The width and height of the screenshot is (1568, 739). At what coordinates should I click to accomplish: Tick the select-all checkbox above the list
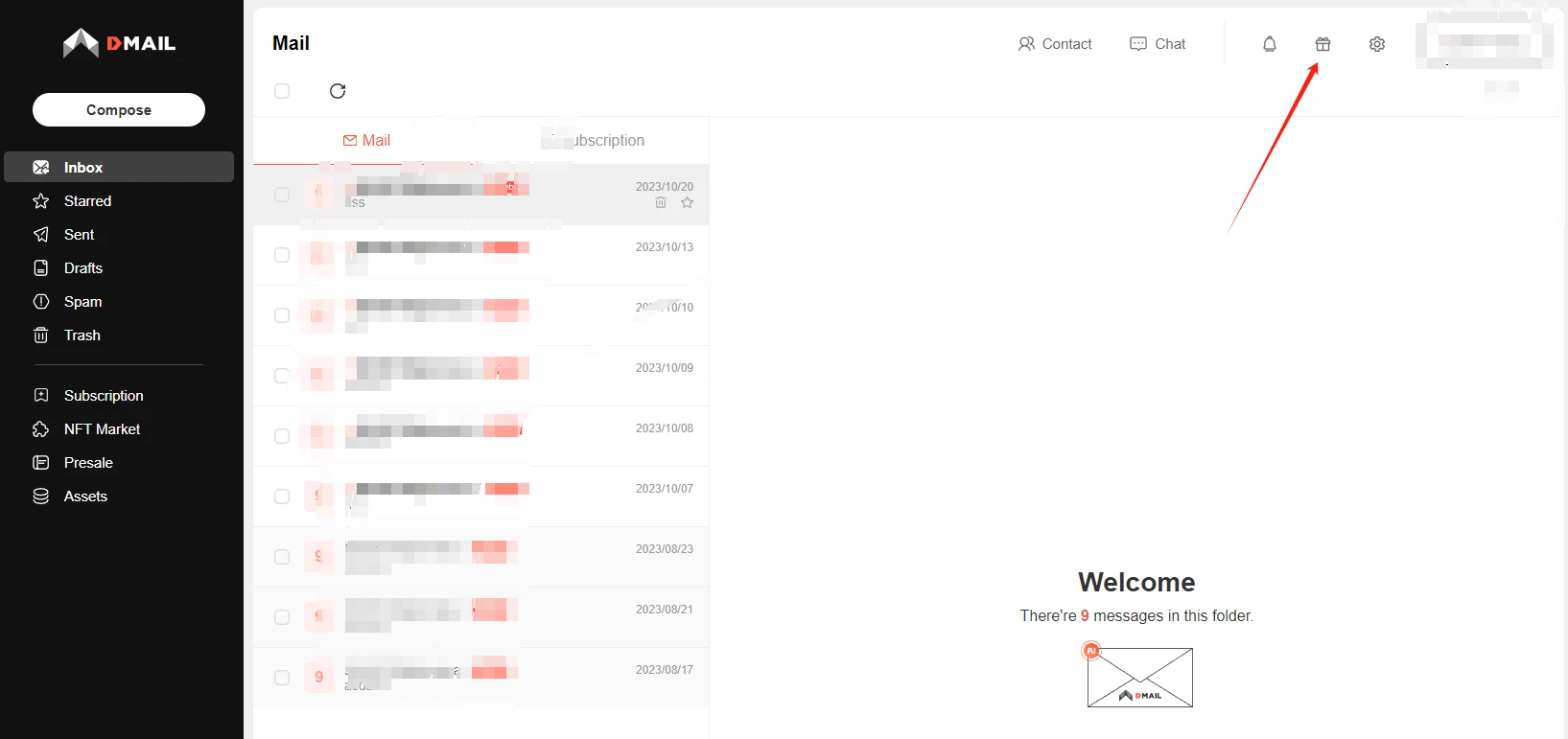tap(282, 91)
